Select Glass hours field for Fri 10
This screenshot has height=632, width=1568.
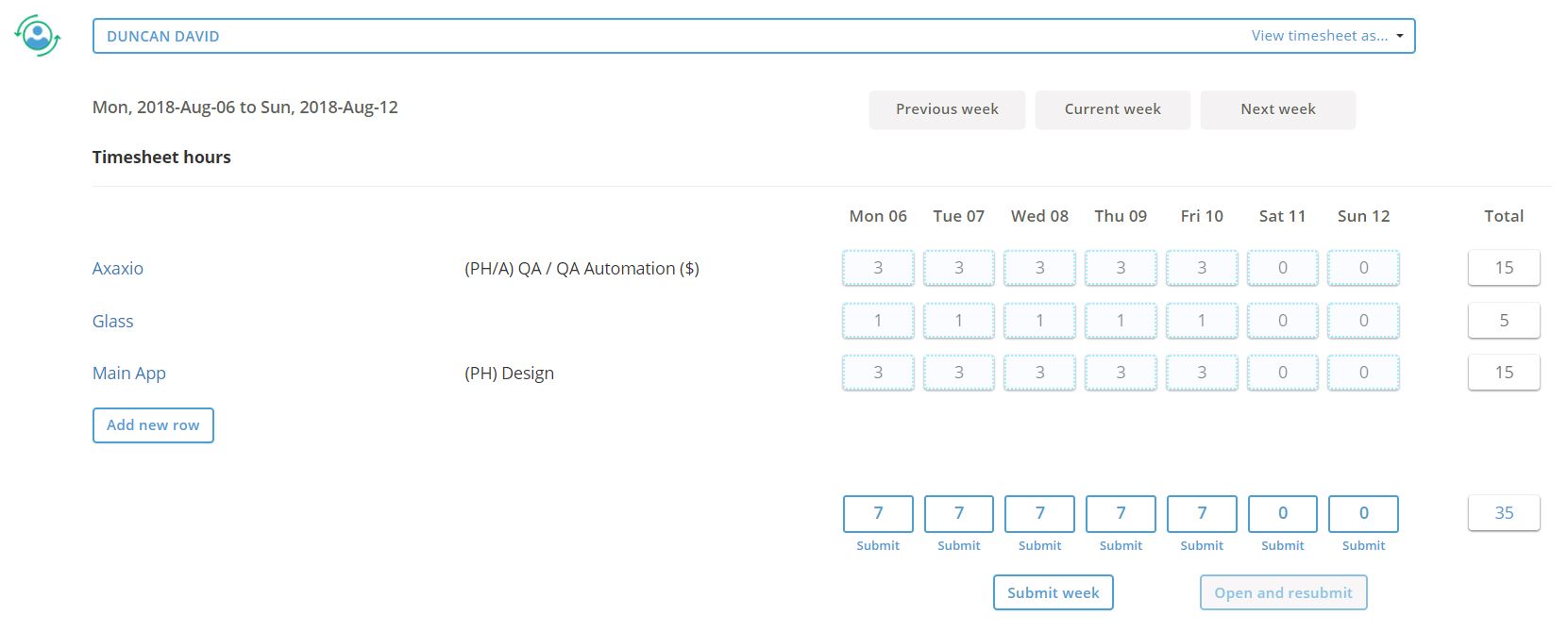point(1202,321)
